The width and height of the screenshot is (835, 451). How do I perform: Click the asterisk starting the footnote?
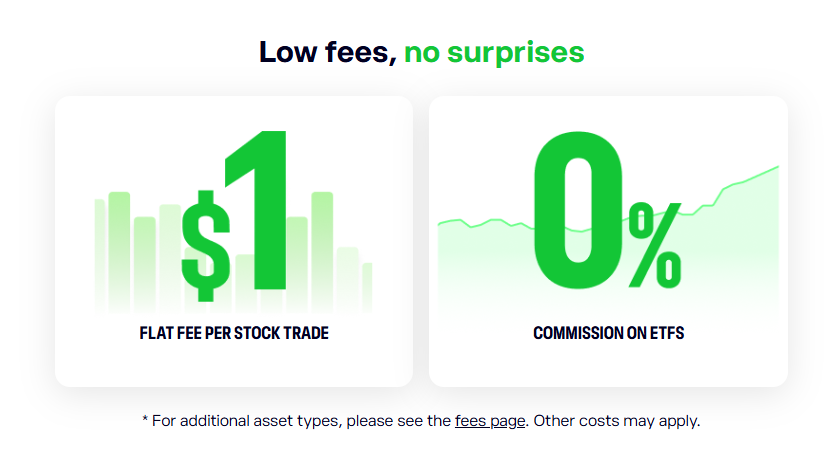(146, 419)
